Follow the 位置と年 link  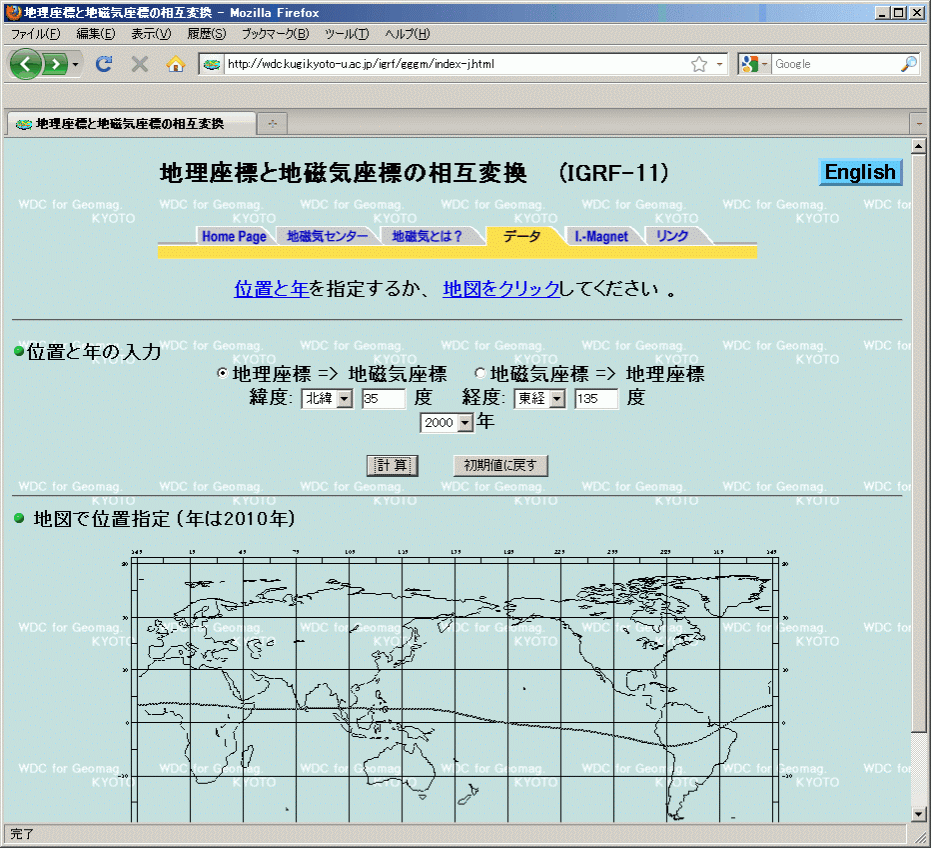[271, 289]
